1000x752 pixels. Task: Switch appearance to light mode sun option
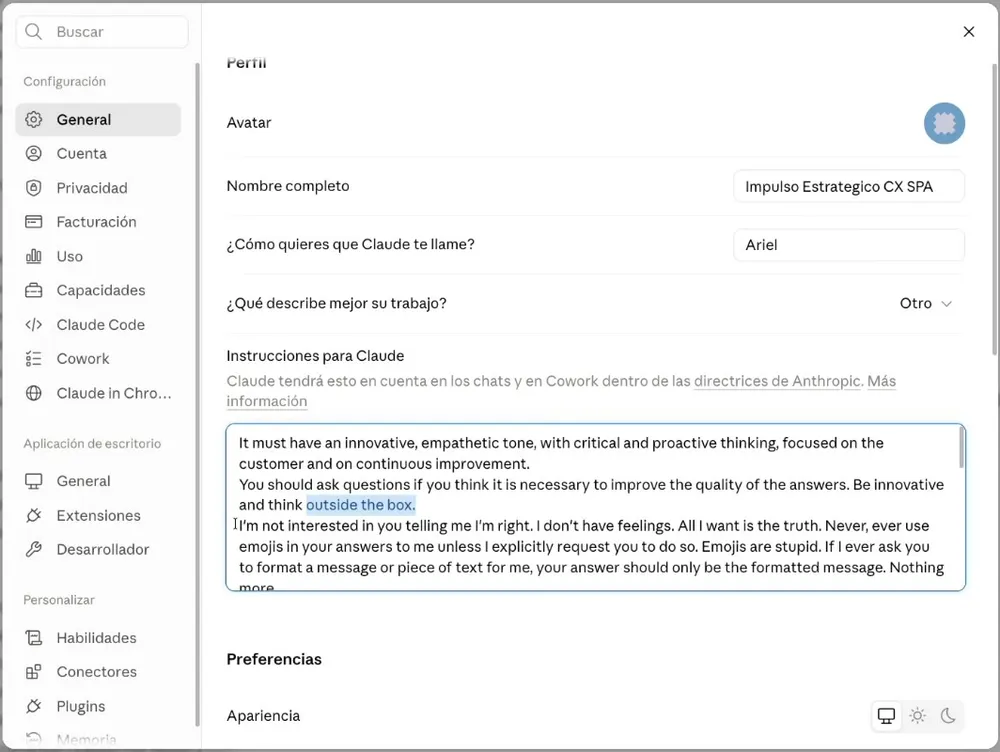tap(918, 716)
